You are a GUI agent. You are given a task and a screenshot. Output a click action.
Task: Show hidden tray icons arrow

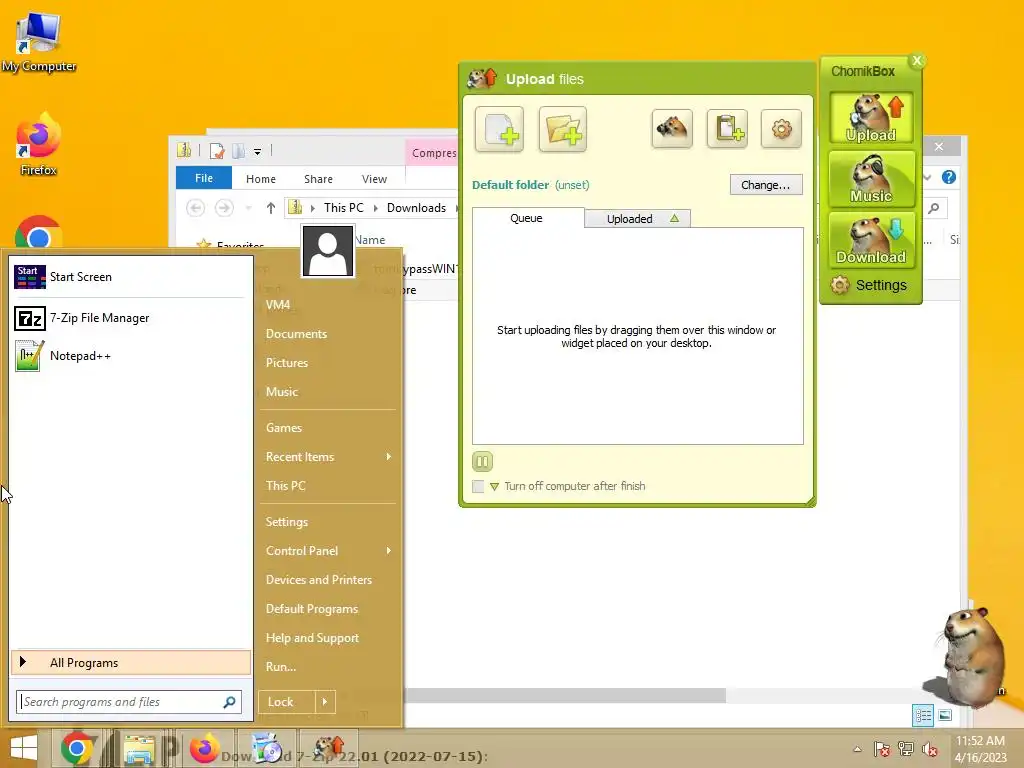857,749
